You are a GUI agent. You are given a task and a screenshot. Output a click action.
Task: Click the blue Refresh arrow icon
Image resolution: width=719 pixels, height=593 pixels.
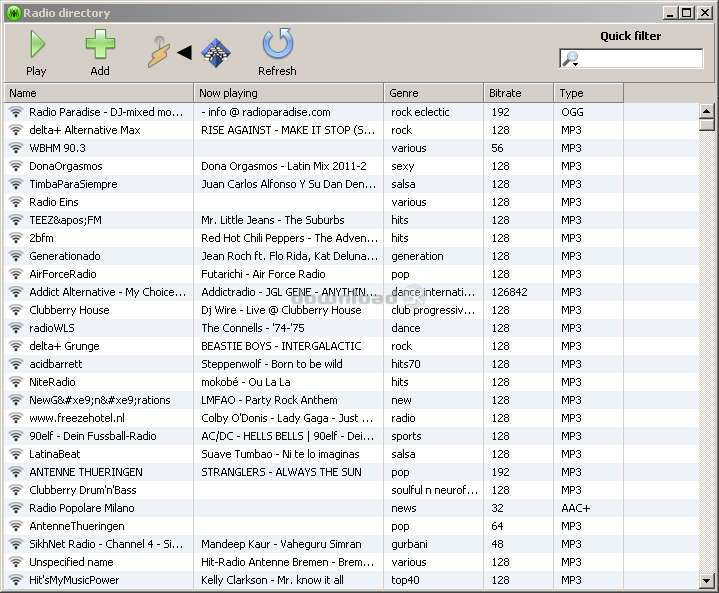(x=277, y=44)
